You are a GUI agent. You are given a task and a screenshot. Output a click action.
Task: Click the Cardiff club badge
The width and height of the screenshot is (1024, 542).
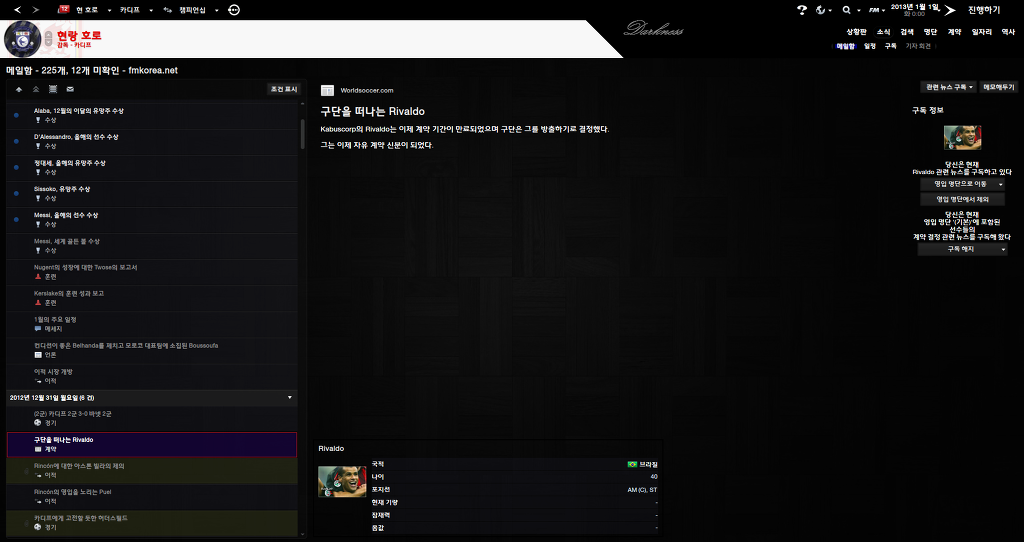[x=22, y=39]
